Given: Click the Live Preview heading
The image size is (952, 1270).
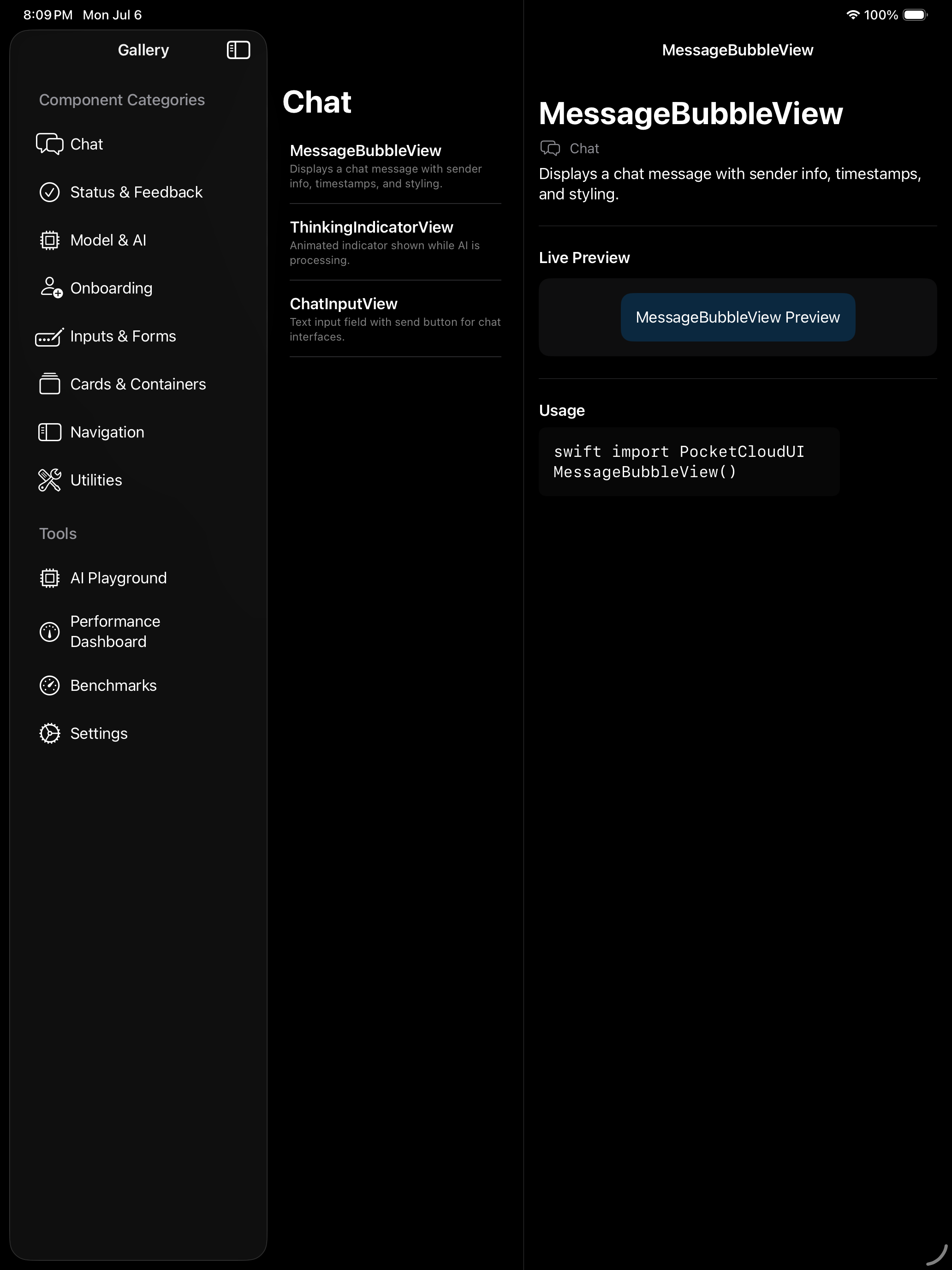Looking at the screenshot, I should [584, 258].
